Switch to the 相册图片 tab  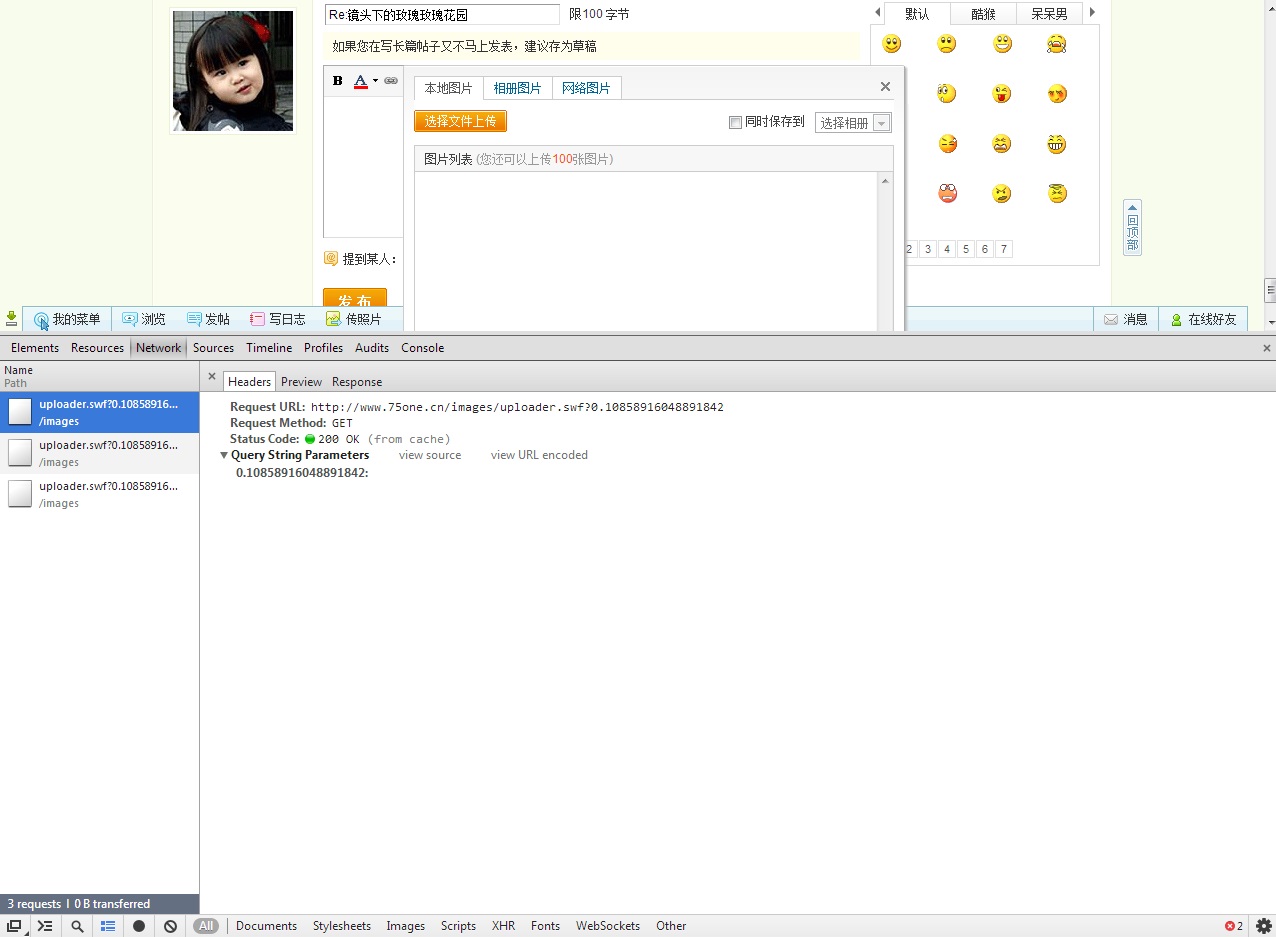coord(517,88)
